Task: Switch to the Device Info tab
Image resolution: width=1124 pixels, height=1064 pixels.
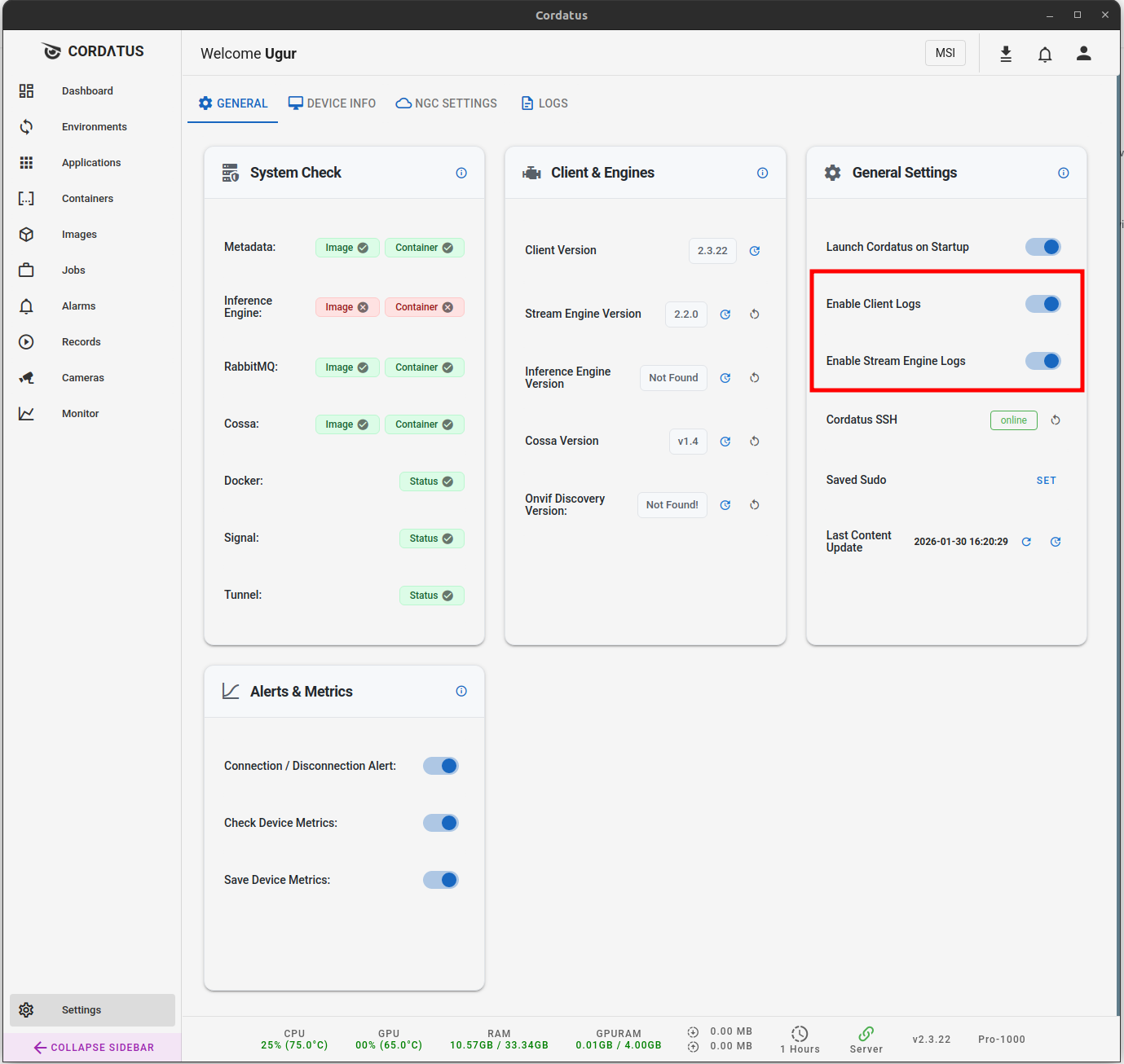Action: click(332, 103)
